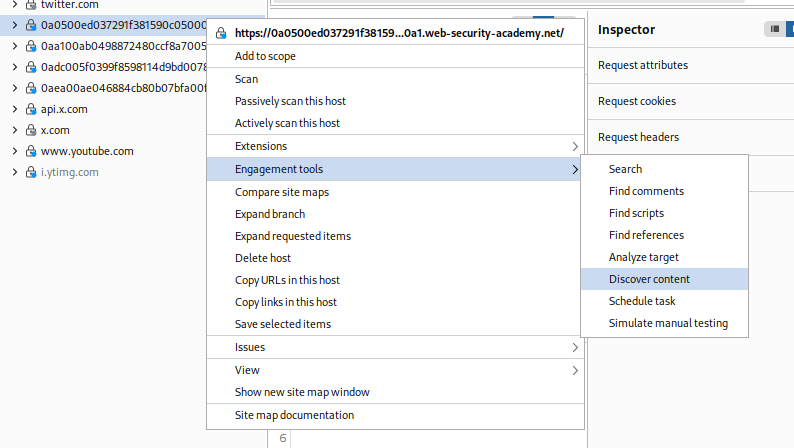This screenshot has width=794, height=448.
Task: Click the lock icon beside api.x.com
Action: click(30, 109)
